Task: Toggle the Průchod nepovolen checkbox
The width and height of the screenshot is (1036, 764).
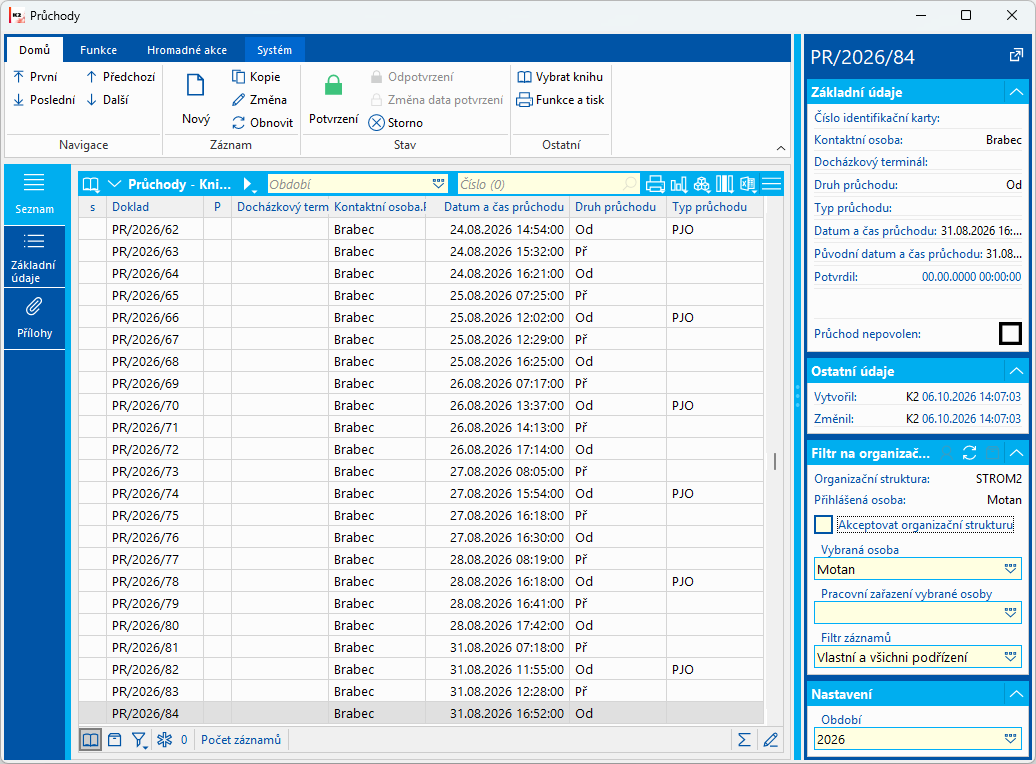Action: point(1010,334)
